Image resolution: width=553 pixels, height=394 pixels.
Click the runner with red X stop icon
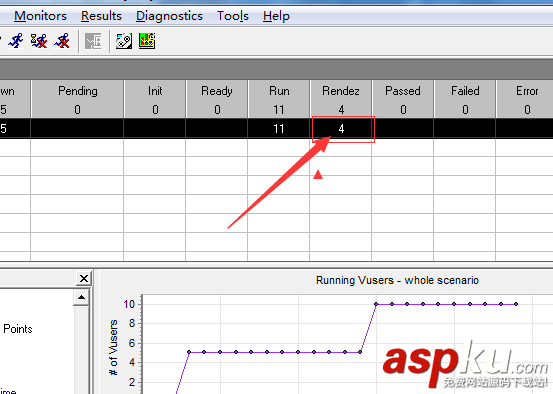pyautogui.click(x=62, y=41)
